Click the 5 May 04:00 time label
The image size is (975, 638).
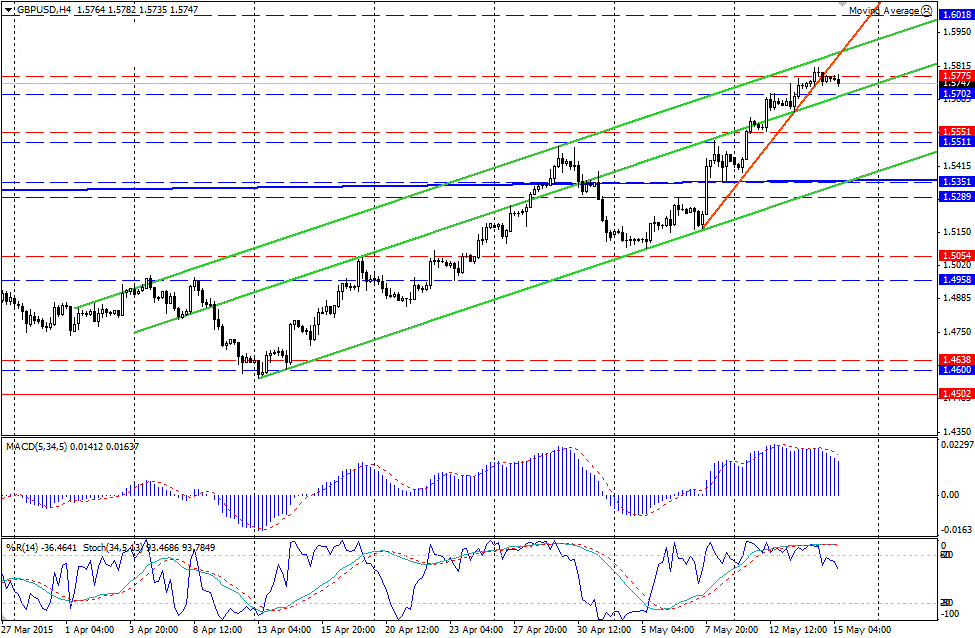667,629
